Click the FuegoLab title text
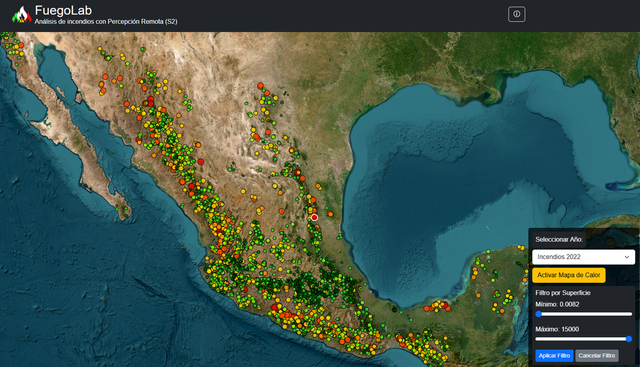640x367 pixels. (63, 10)
